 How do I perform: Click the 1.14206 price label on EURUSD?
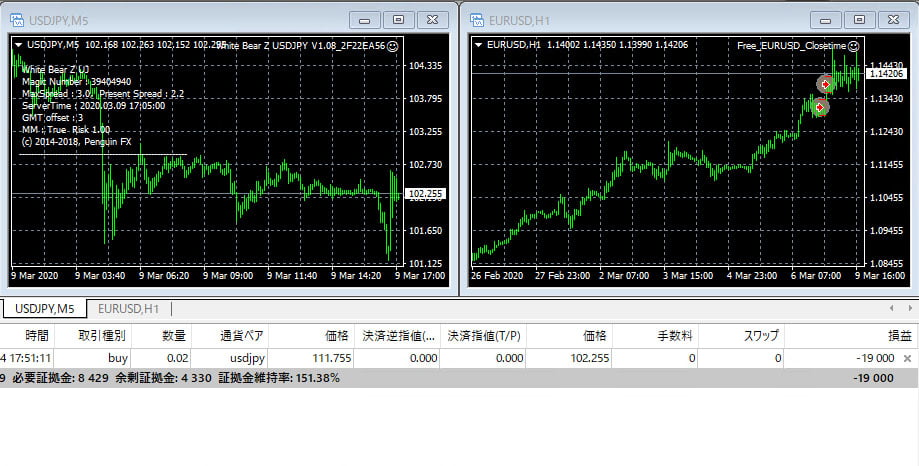pos(886,74)
